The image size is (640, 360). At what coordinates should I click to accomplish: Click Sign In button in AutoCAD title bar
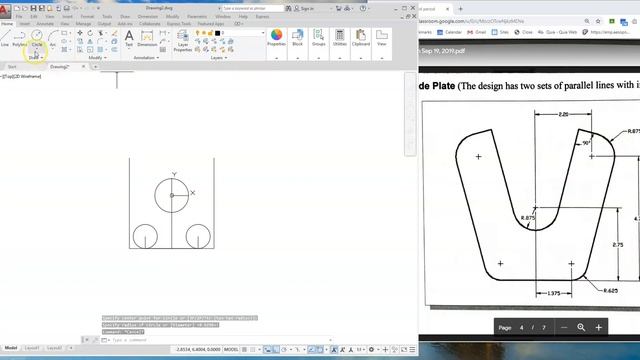coord(304,8)
